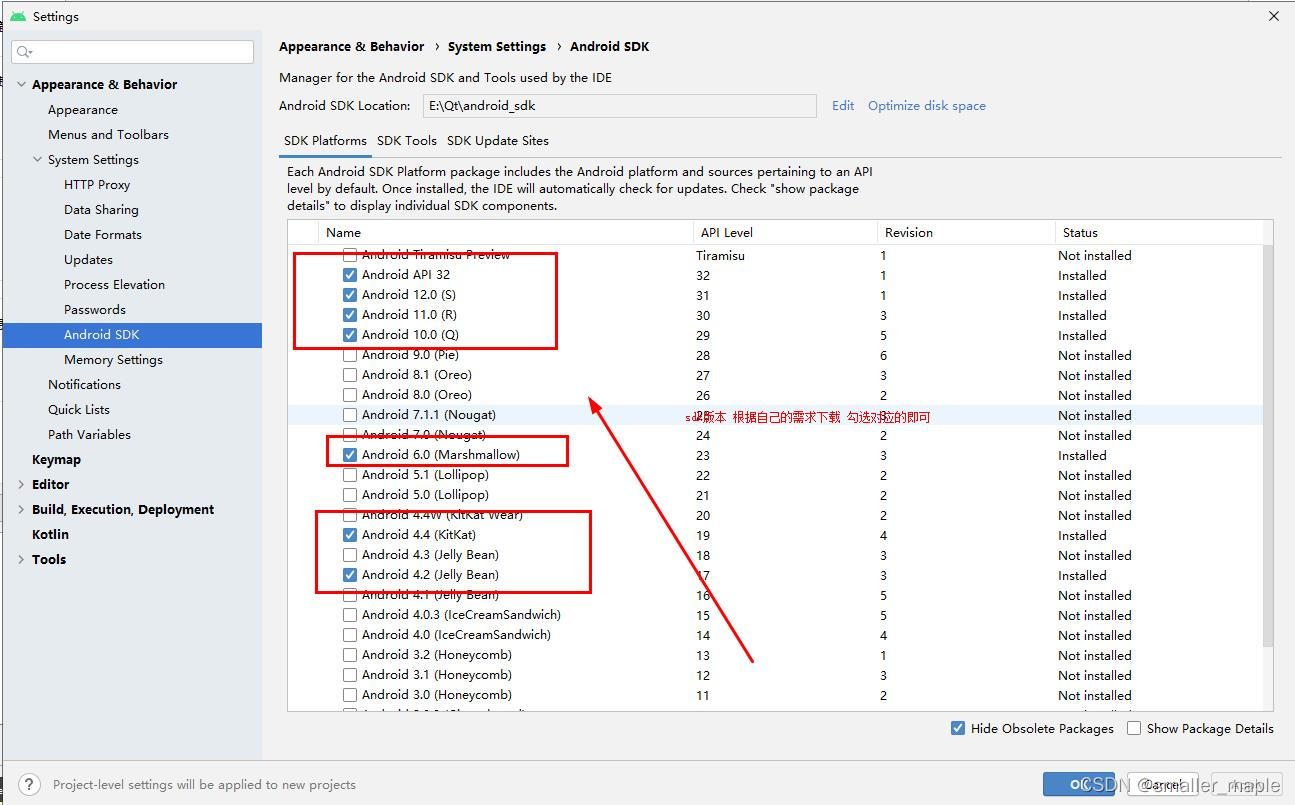
Task: Click the SDK platform list vertical scrollbar
Action: pos(1268,445)
